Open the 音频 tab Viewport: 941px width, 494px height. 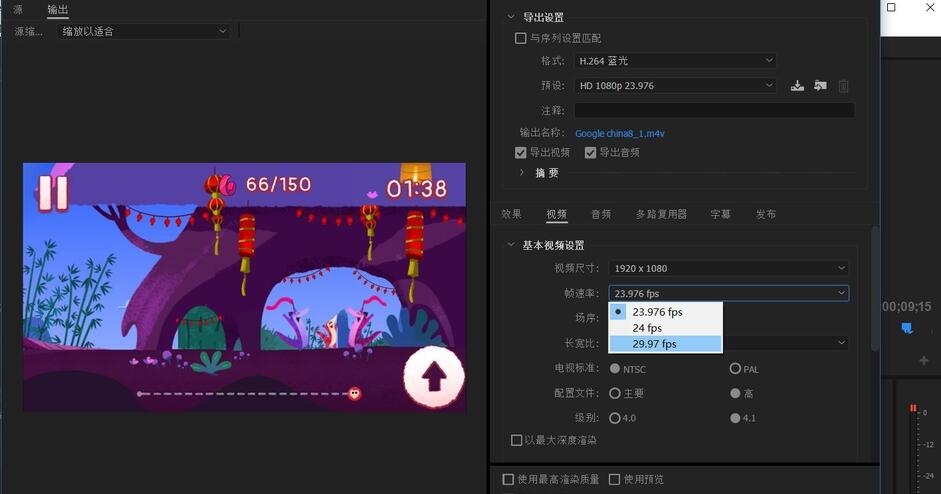601,214
